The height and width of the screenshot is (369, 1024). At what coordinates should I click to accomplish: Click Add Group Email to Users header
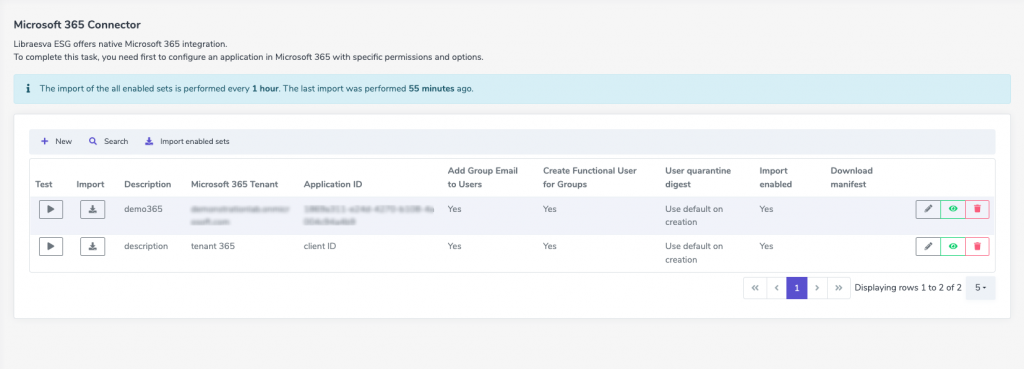483,178
